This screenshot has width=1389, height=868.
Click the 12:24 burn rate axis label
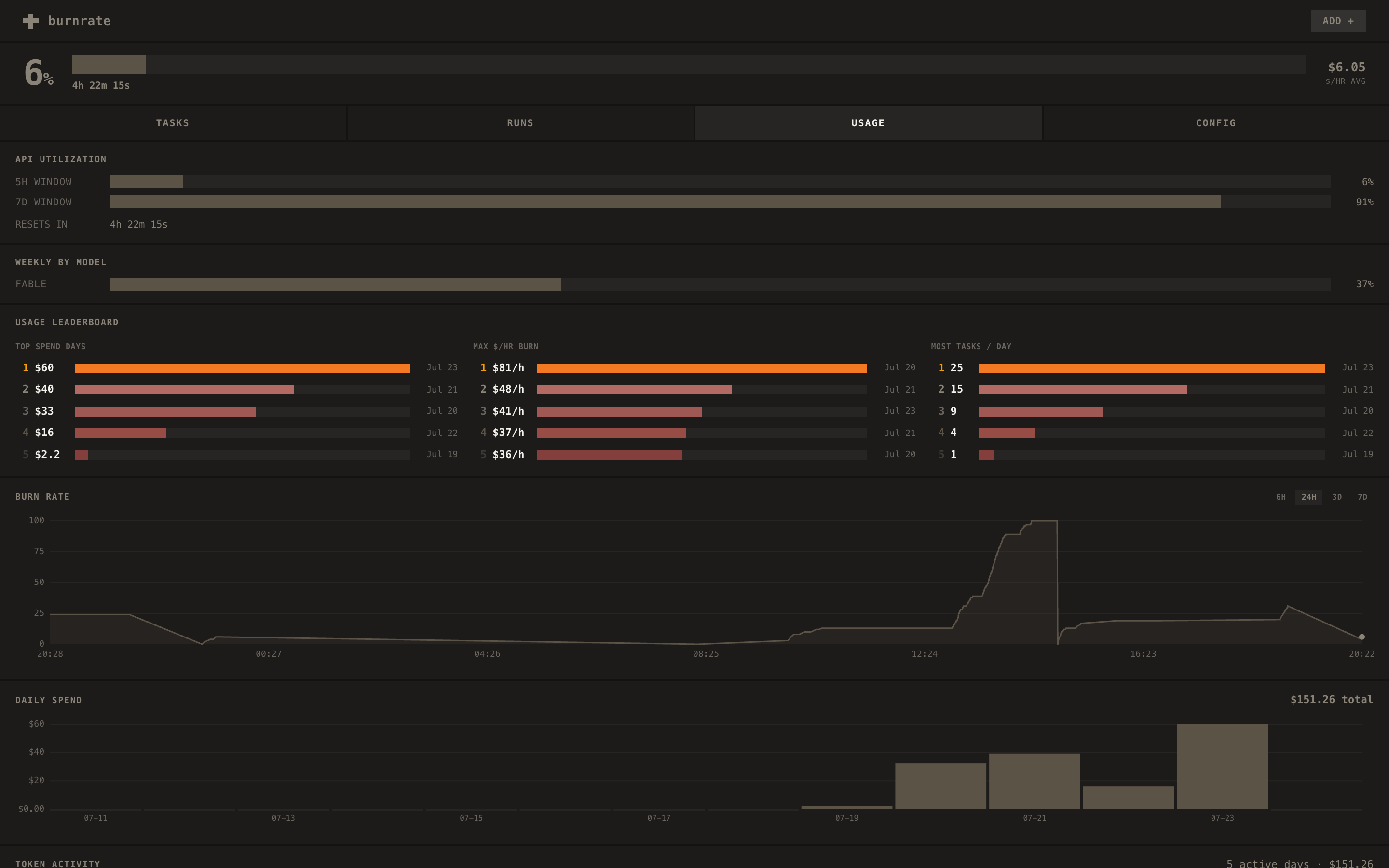924,654
